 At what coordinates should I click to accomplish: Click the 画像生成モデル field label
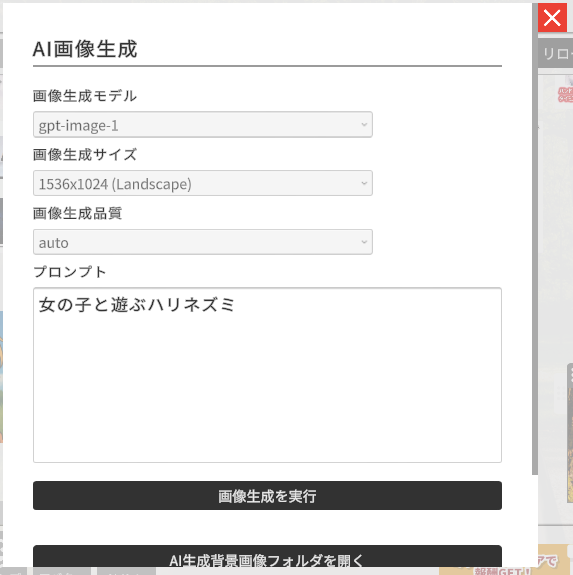click(x=85, y=96)
